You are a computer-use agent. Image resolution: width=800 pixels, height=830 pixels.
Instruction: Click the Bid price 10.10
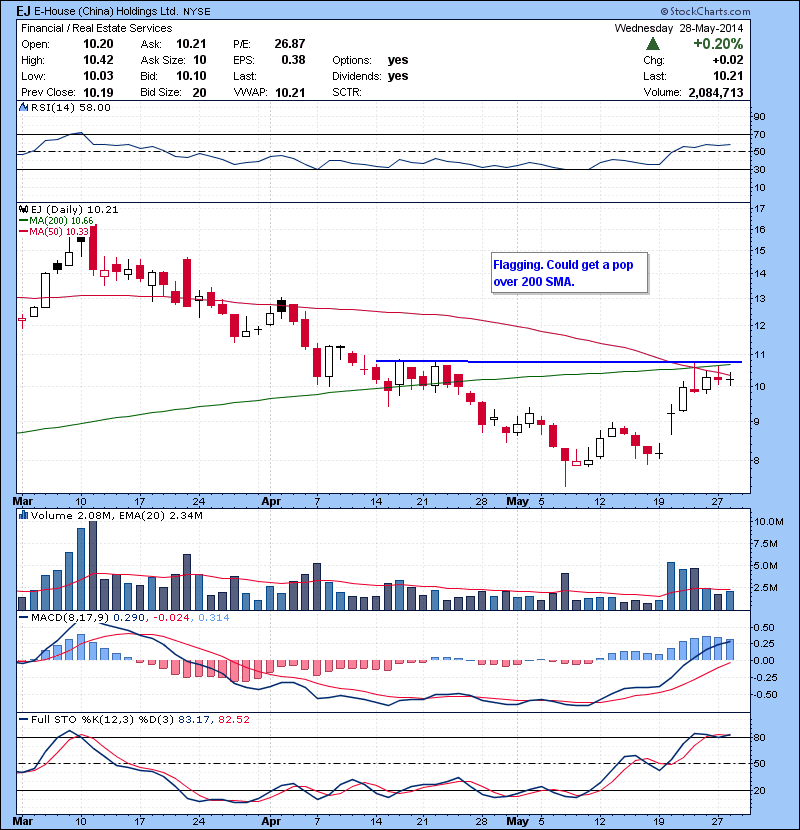tap(191, 76)
